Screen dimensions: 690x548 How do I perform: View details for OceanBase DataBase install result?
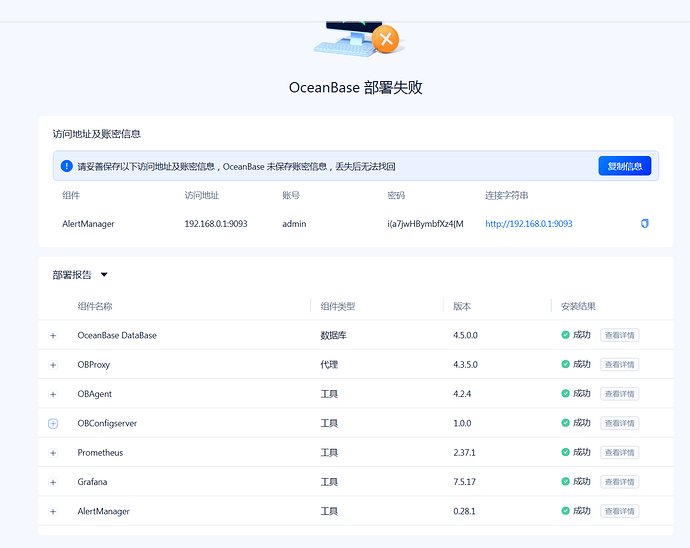coord(620,335)
